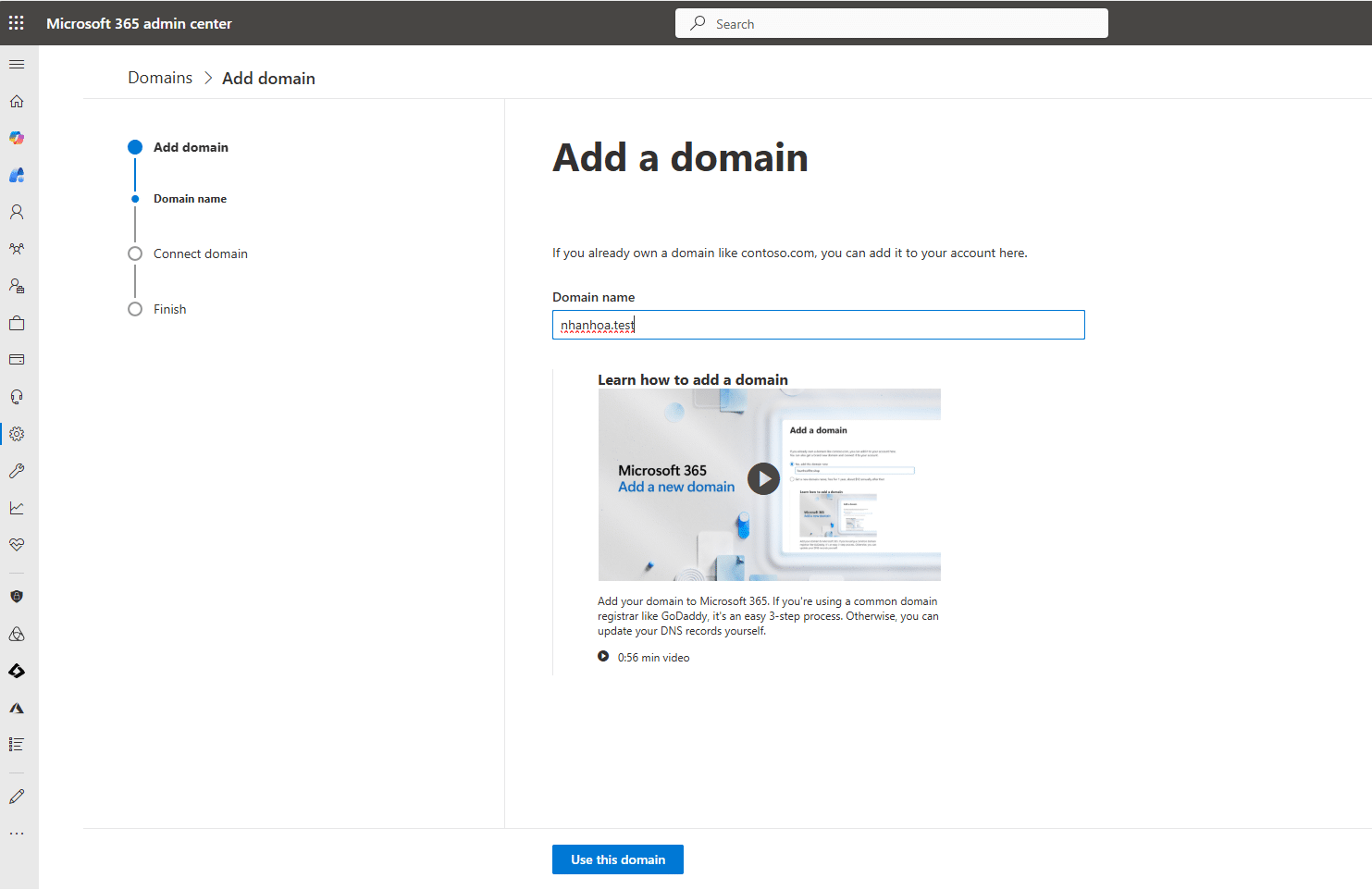Viewport: 1372px width, 890px height.
Task: Open Security shield icon in sidebar
Action: pos(17,597)
